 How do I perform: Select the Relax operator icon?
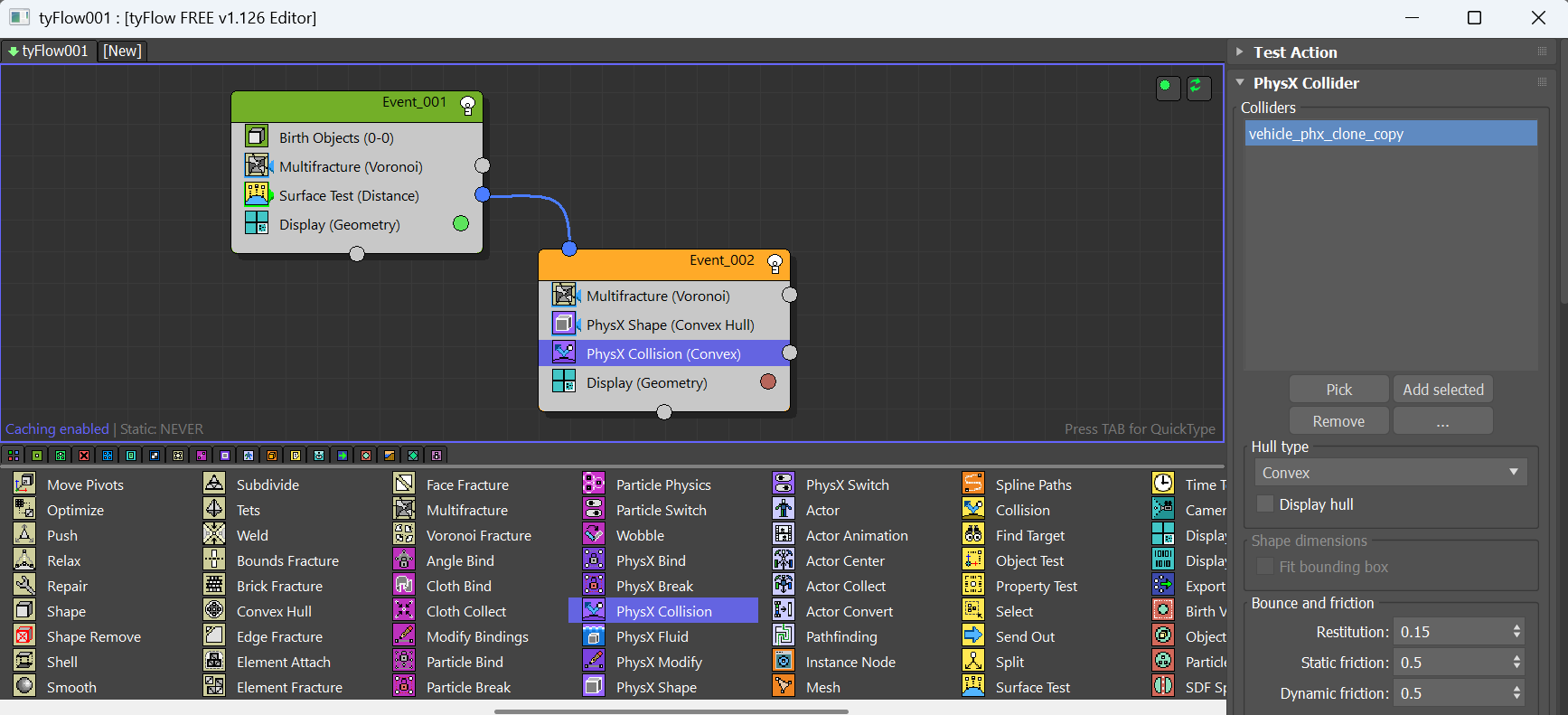[x=24, y=560]
